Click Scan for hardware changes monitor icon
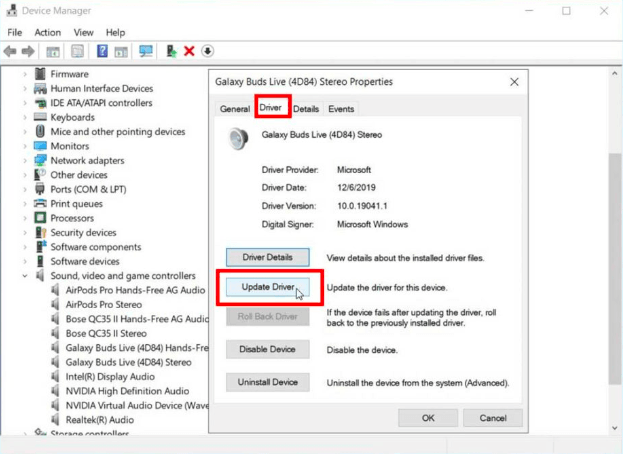The height and width of the screenshot is (454, 623). click(x=146, y=51)
